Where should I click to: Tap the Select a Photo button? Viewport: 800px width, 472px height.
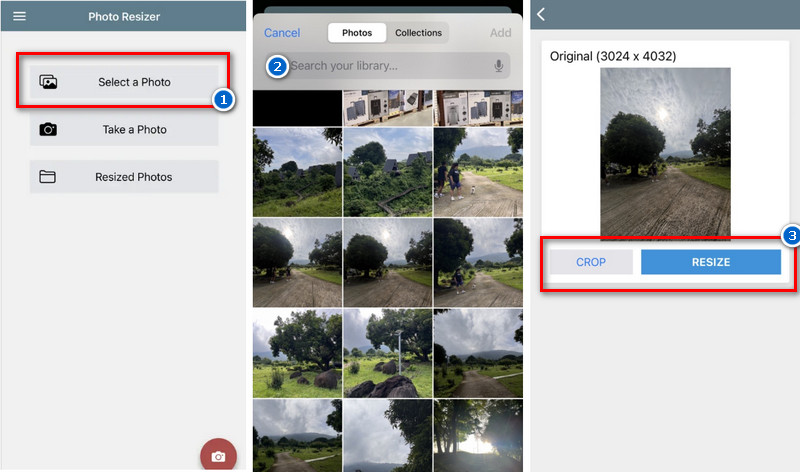click(134, 82)
